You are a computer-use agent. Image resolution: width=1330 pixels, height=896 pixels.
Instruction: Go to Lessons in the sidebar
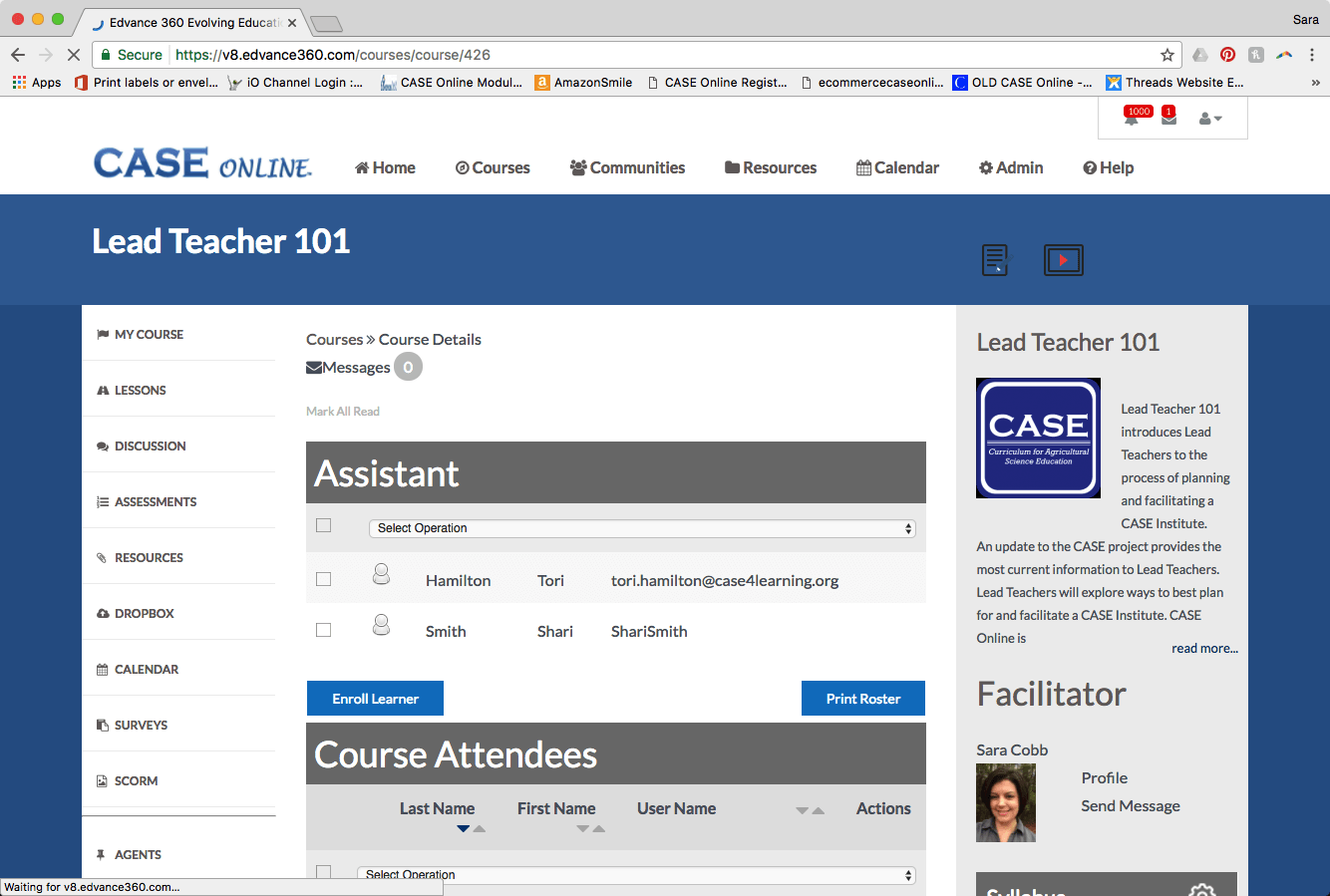pyautogui.click(x=140, y=391)
